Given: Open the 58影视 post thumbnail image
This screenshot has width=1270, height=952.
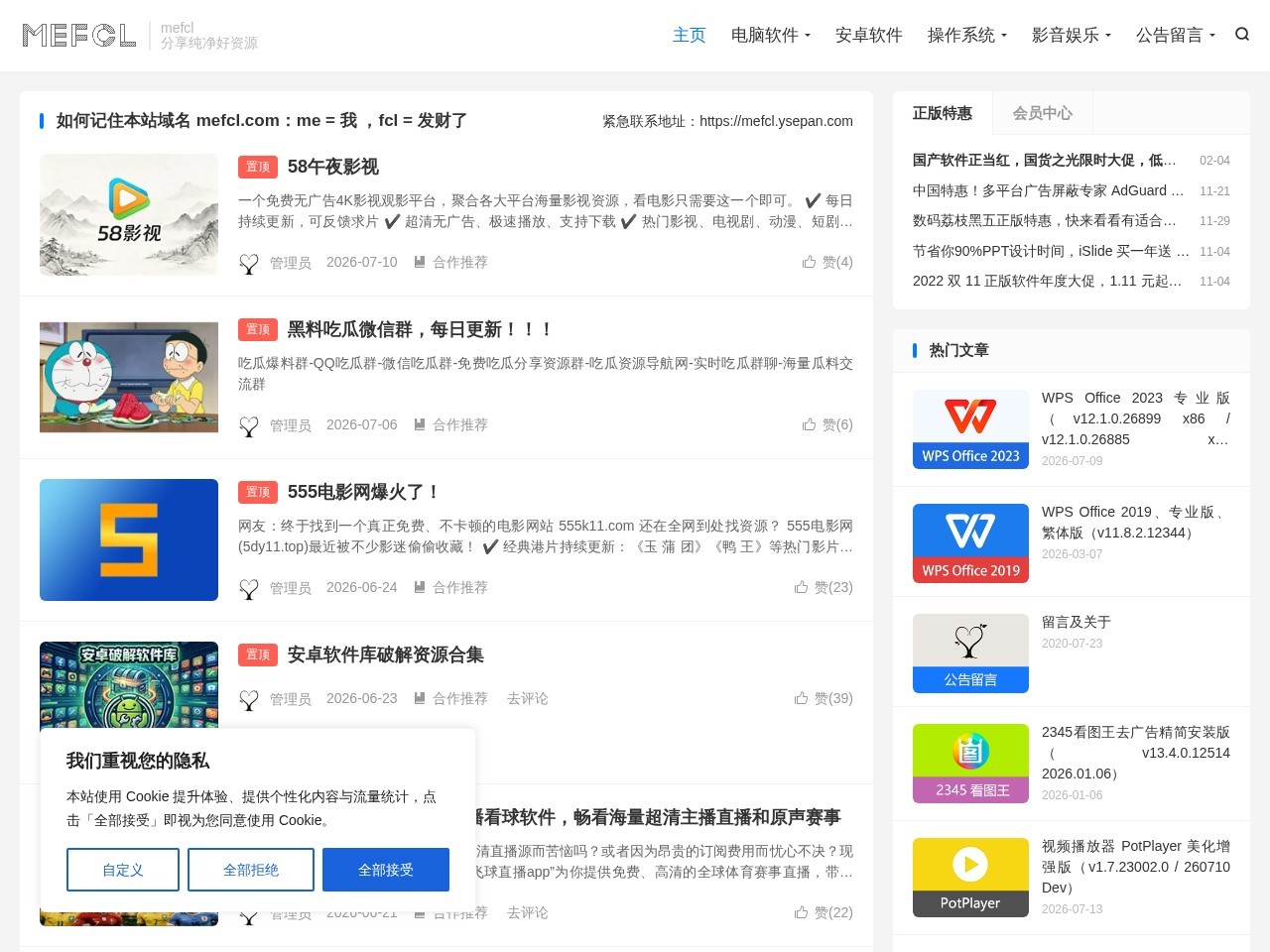Looking at the screenshot, I should click(x=129, y=214).
